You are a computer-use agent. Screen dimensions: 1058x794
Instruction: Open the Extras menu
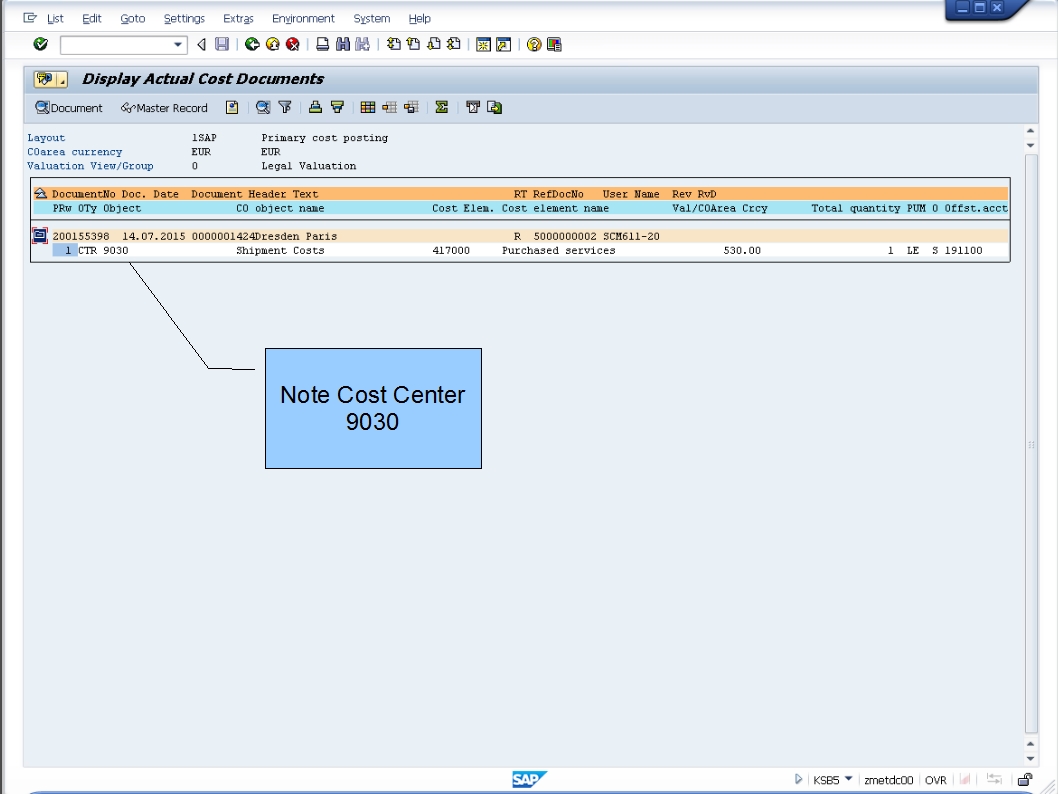(x=238, y=18)
